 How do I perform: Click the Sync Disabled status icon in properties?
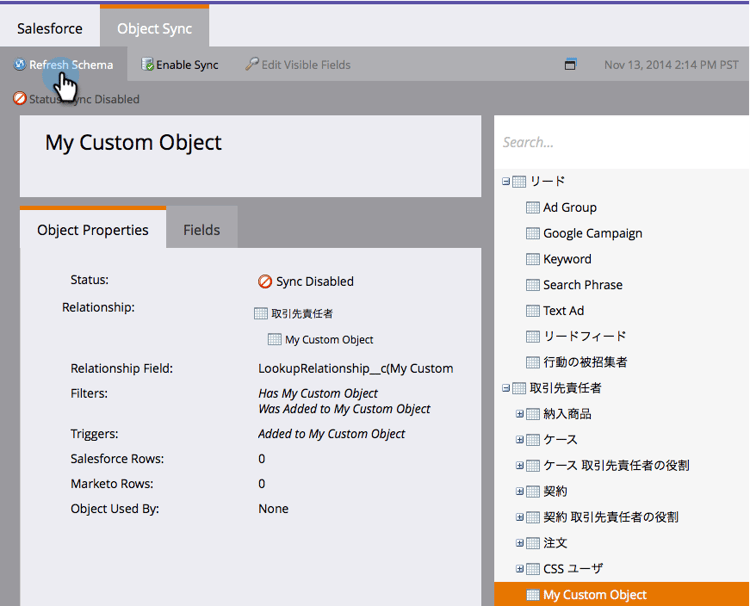coord(265,281)
